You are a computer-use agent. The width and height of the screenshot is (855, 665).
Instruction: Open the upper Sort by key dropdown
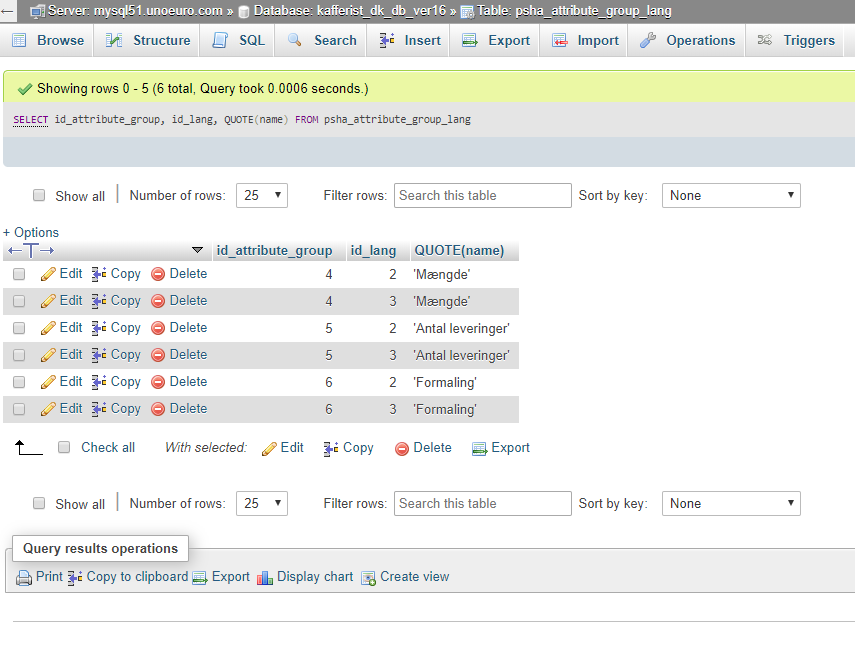[731, 195]
